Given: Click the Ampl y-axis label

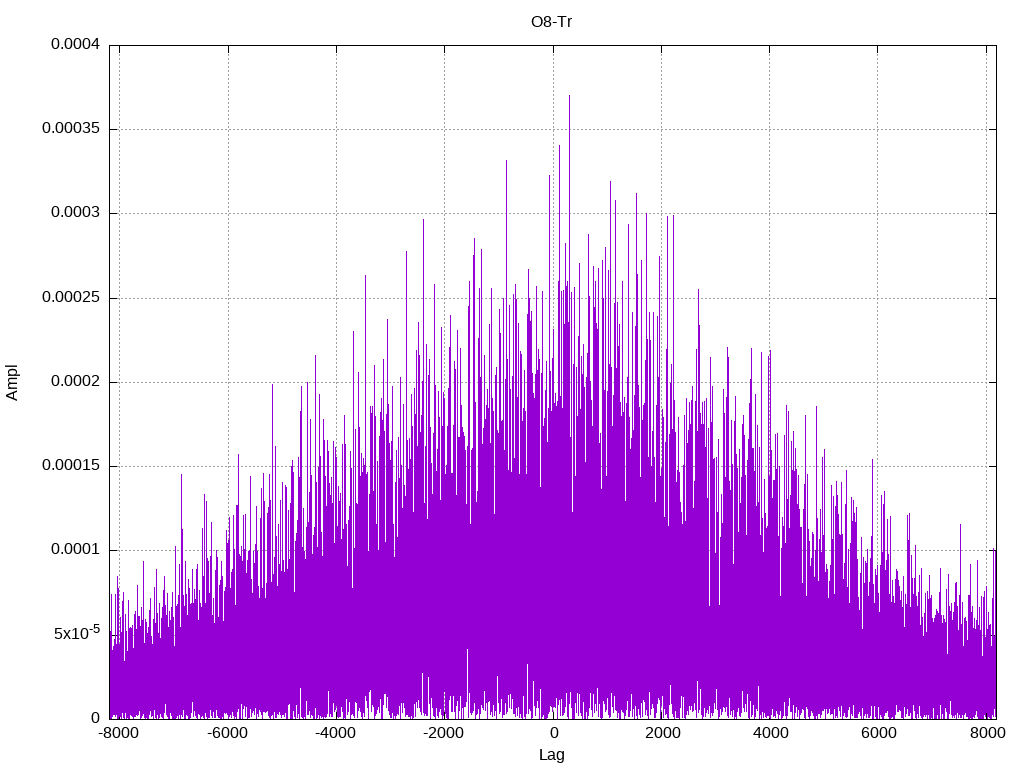Looking at the screenshot, I should 12,382.
